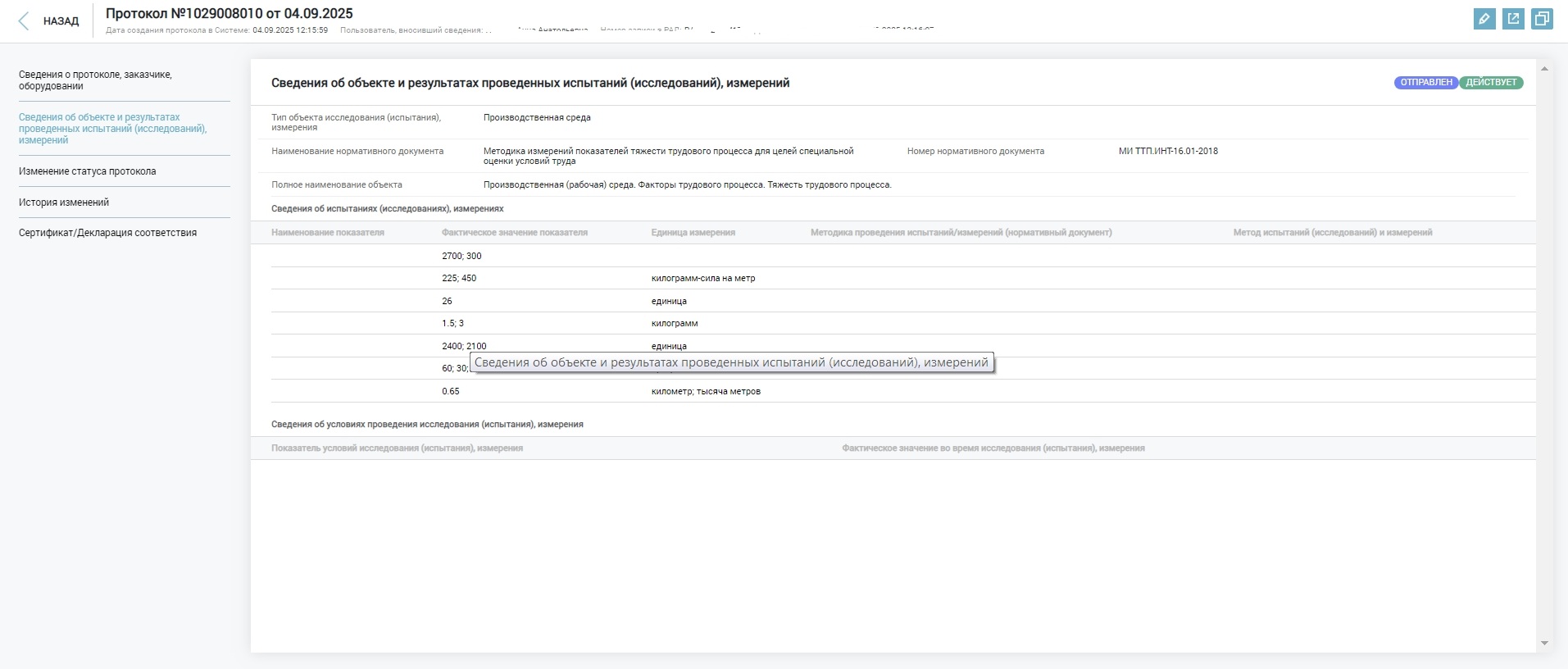Click 'Единица измерения' column header
The width and height of the screenshot is (1568, 669).
click(x=693, y=233)
